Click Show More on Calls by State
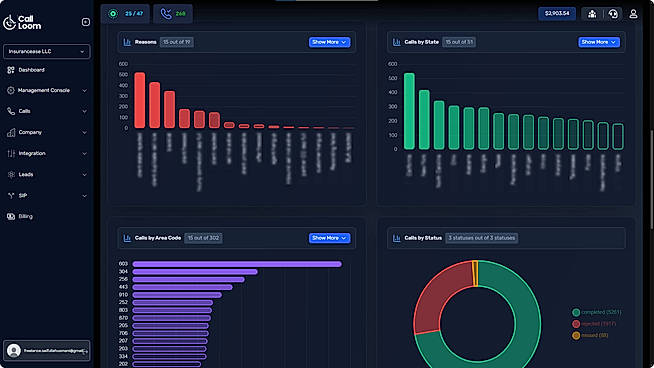The height and width of the screenshot is (368, 654). point(599,42)
